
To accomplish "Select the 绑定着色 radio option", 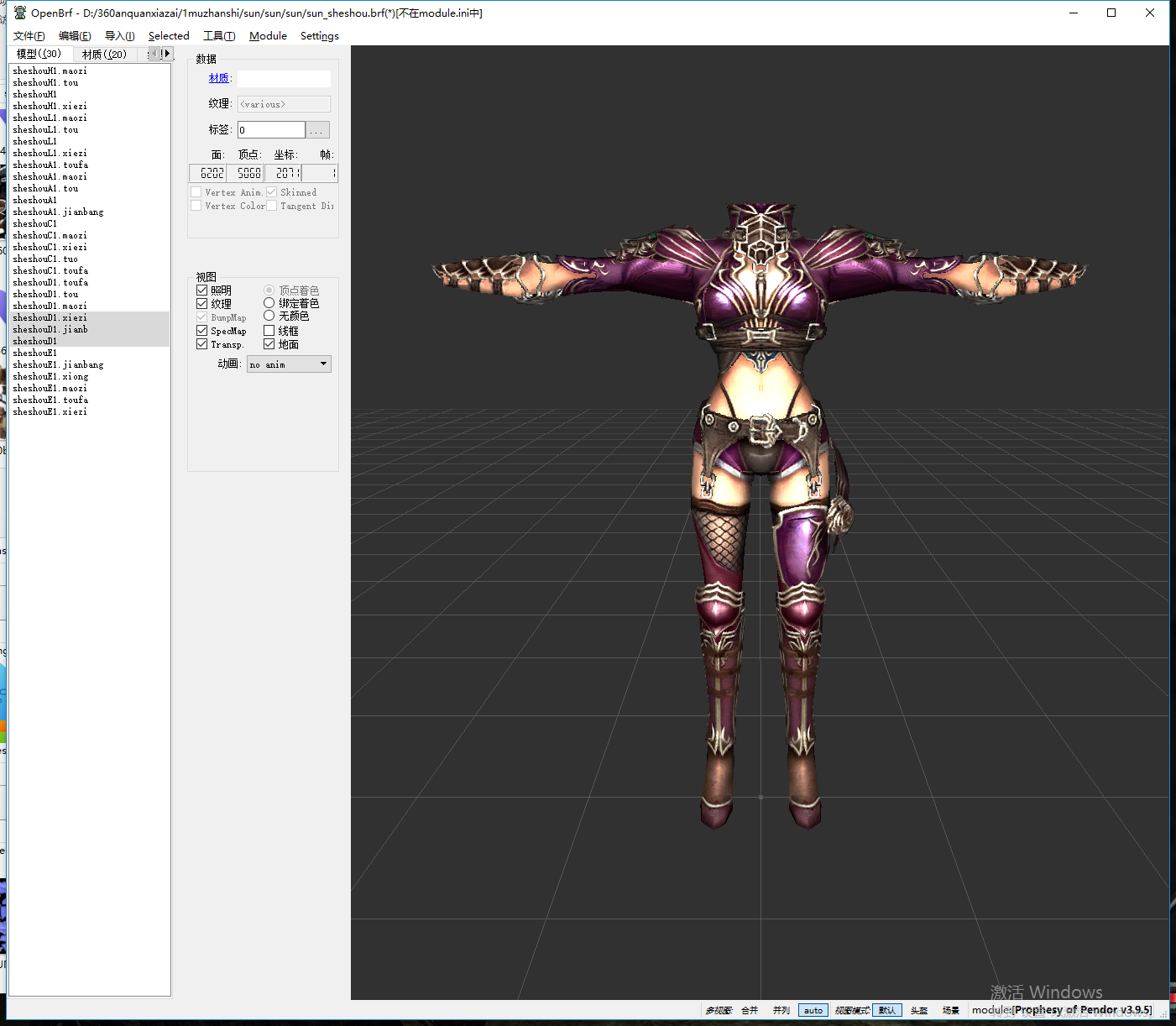I will [269, 303].
